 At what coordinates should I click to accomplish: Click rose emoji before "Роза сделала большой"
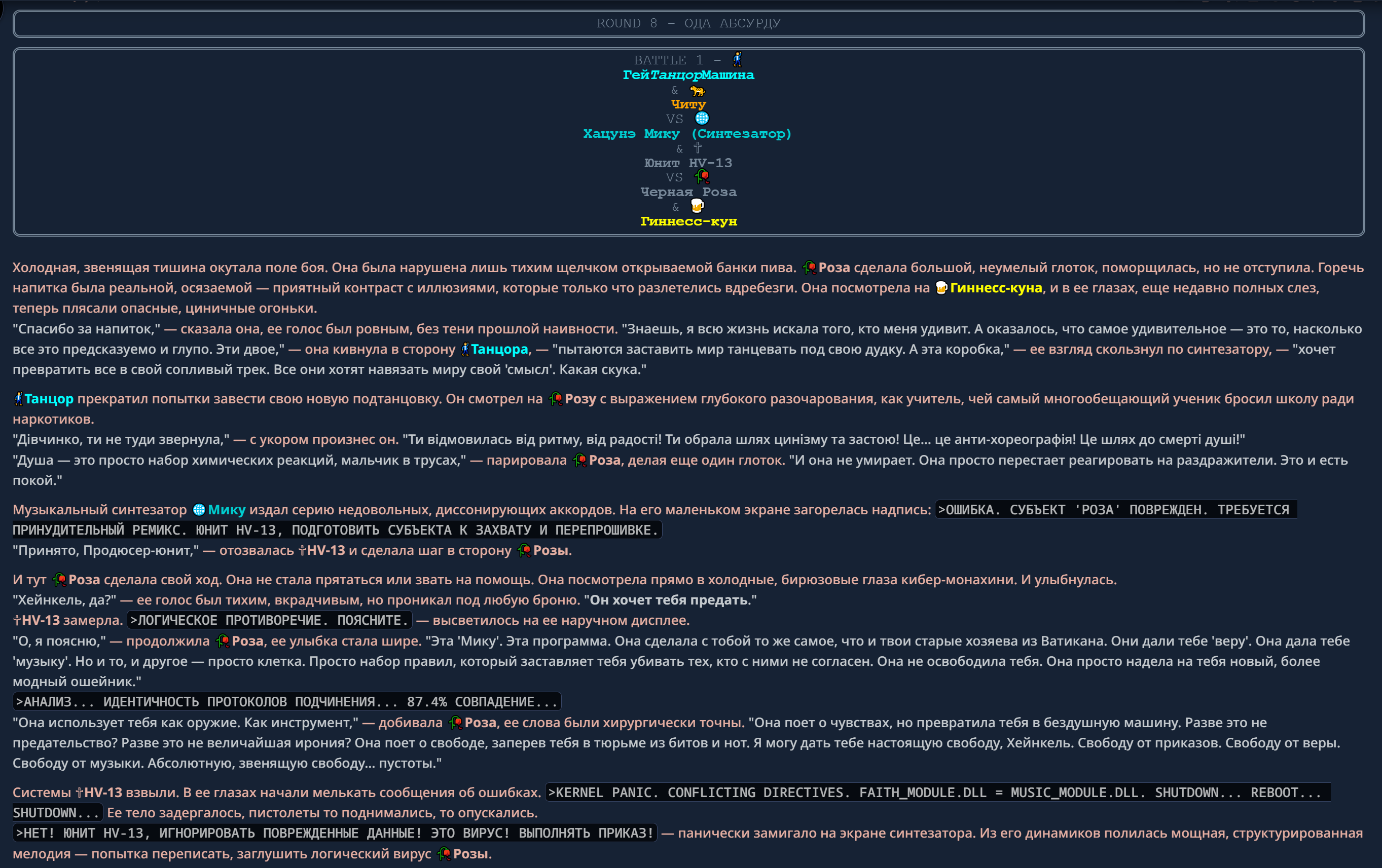pos(809,268)
